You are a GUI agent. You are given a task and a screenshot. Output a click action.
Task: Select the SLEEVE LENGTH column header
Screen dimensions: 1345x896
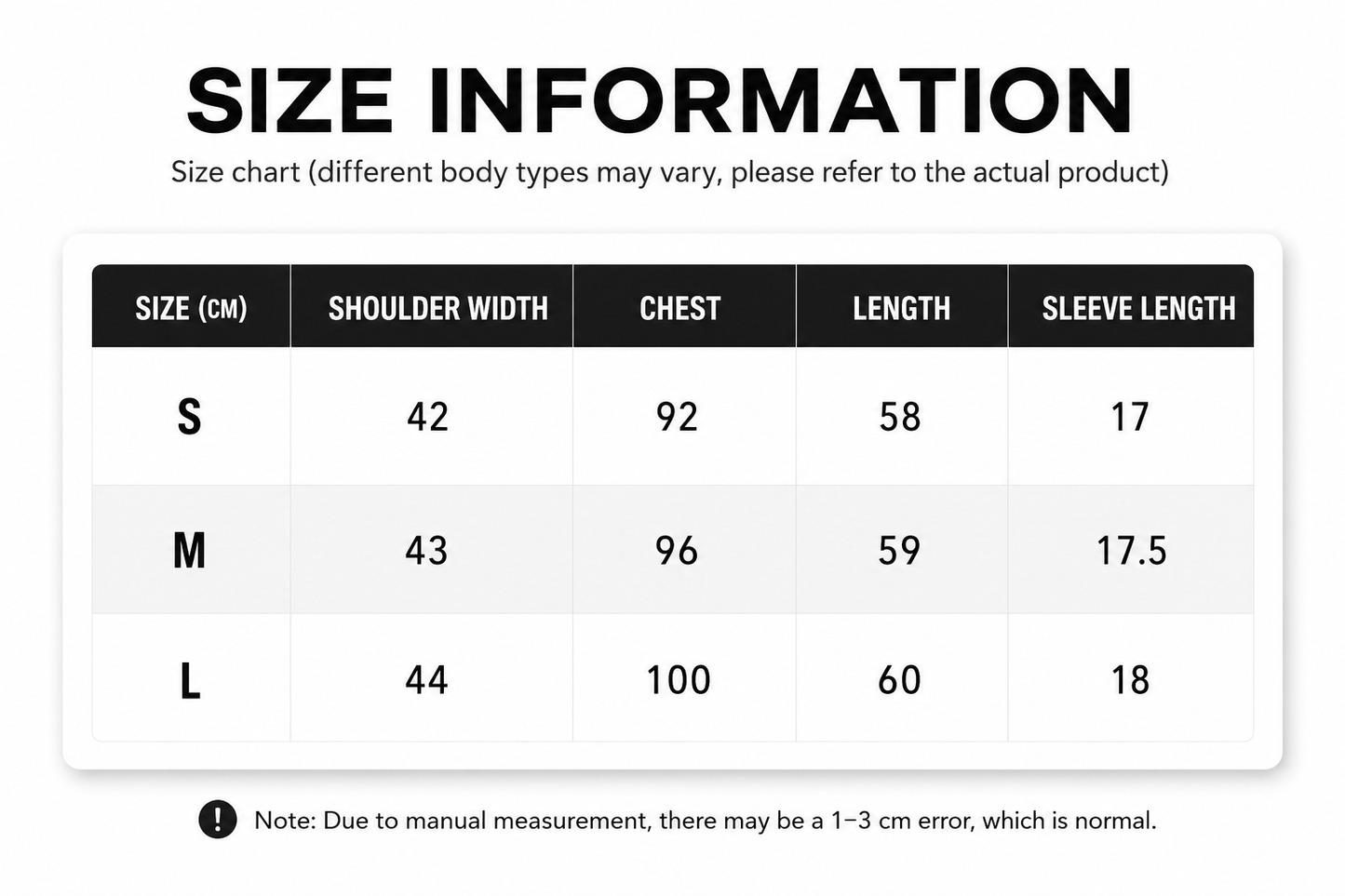coord(1138,308)
